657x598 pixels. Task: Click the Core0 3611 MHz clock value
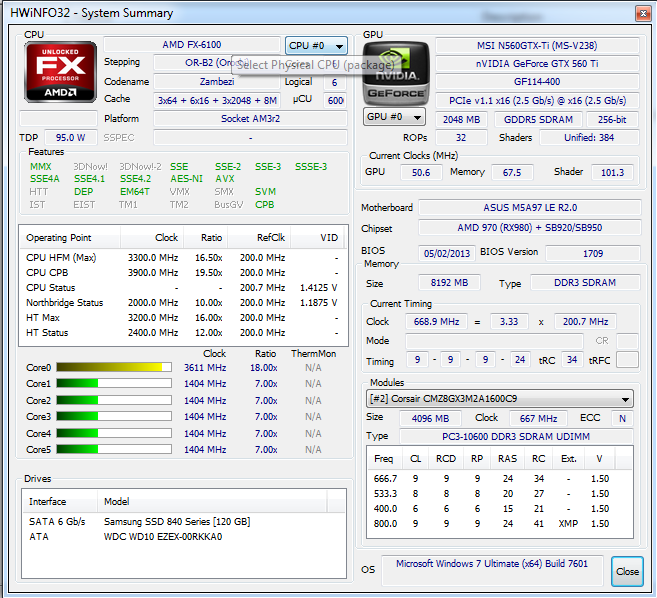(x=205, y=368)
